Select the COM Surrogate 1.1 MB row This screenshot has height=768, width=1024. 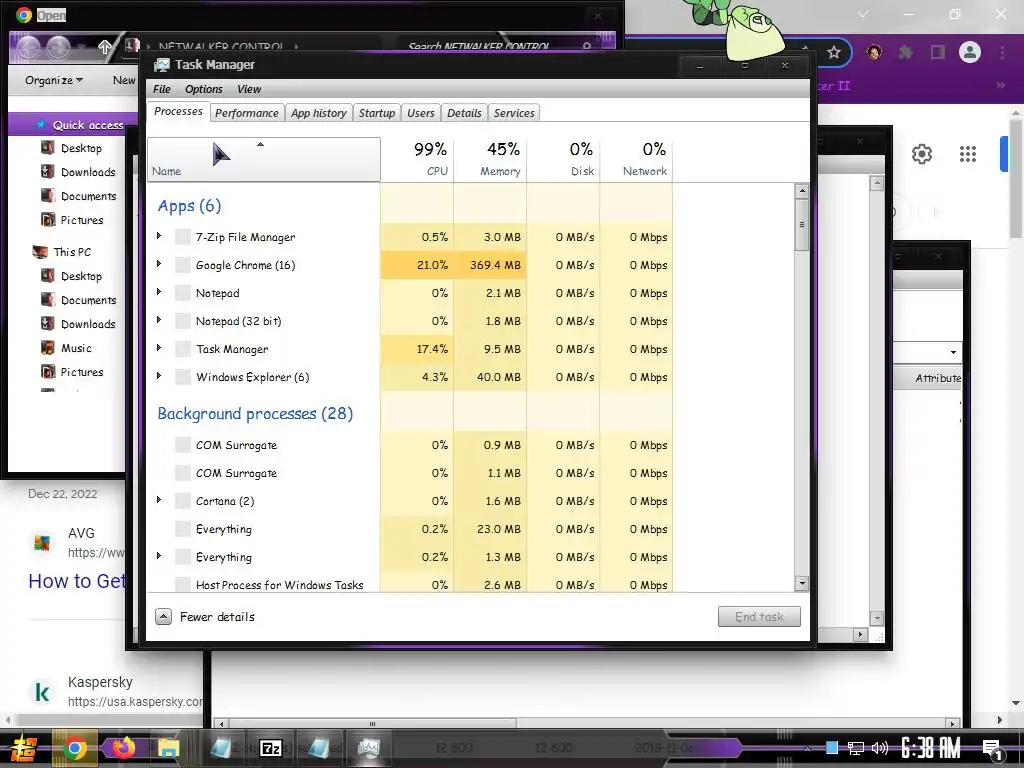pos(410,473)
